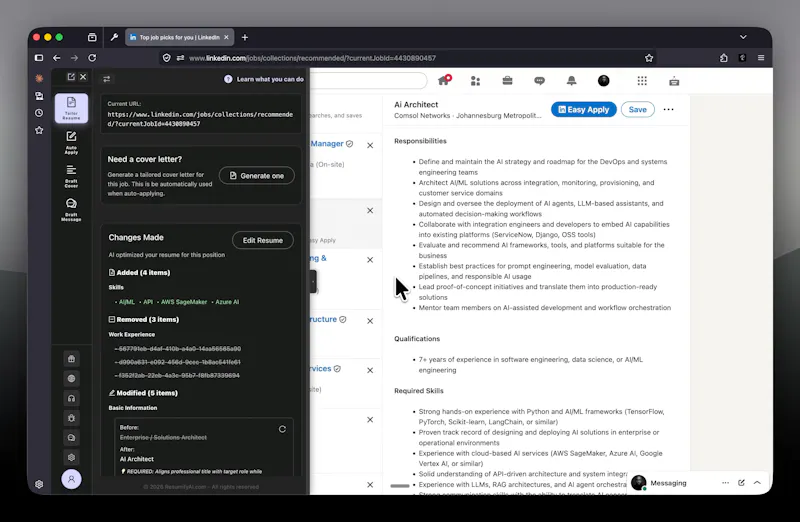Open extension panel in new window
This screenshot has width=800, height=522.
click(x=71, y=77)
